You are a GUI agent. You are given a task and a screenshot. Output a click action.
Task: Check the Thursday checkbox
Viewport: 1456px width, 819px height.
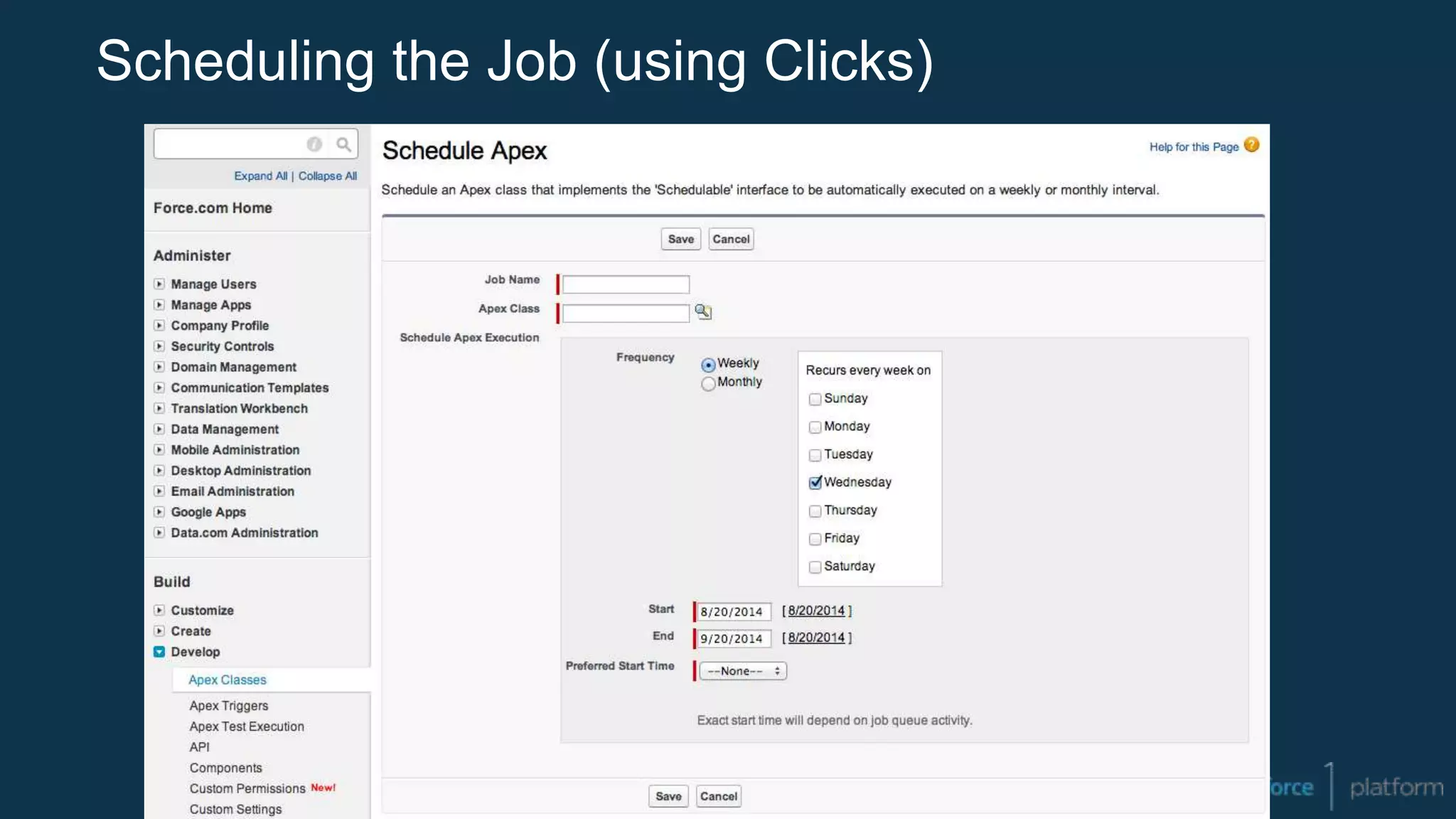click(815, 511)
